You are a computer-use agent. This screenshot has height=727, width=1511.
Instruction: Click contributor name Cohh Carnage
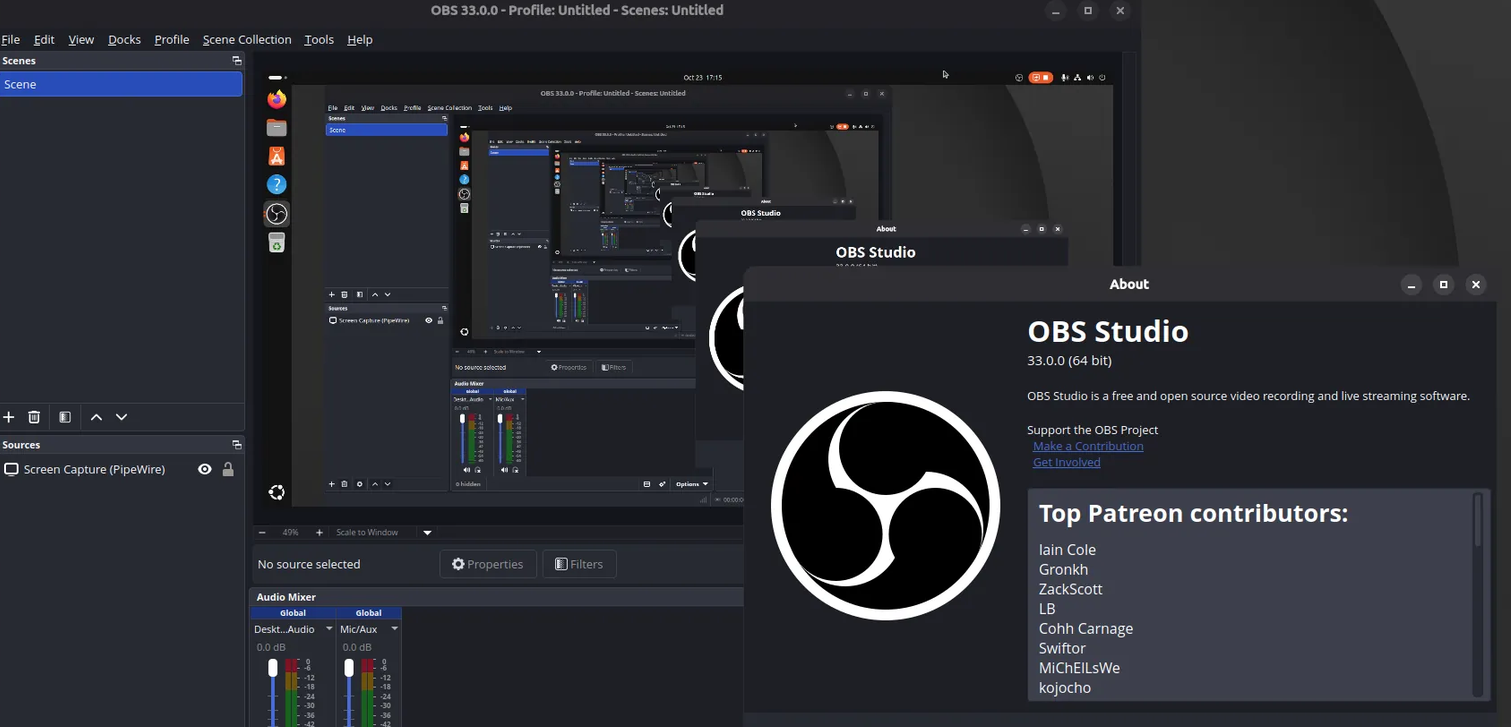1086,629
